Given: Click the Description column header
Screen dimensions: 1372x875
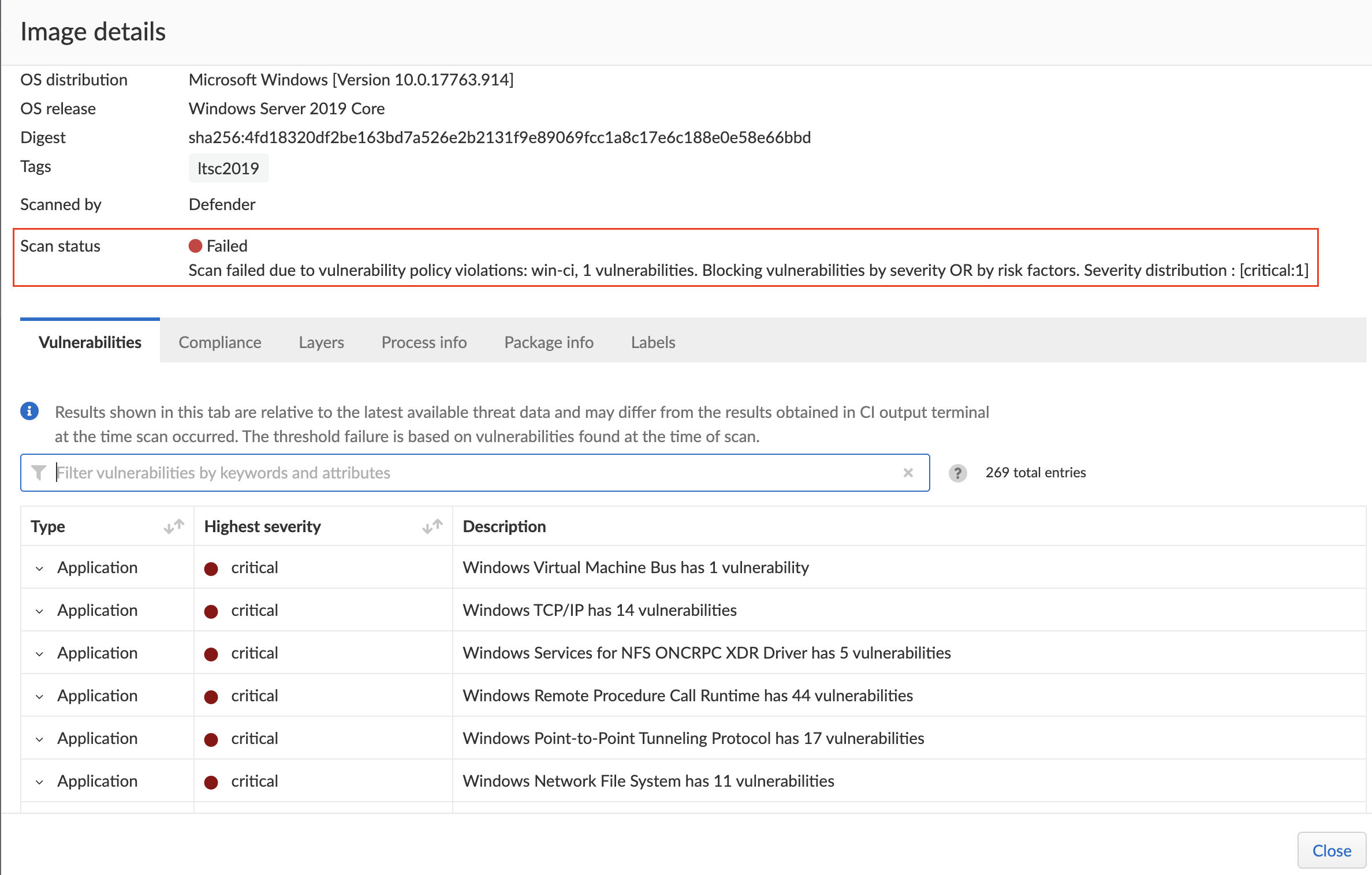Looking at the screenshot, I should [x=504, y=526].
